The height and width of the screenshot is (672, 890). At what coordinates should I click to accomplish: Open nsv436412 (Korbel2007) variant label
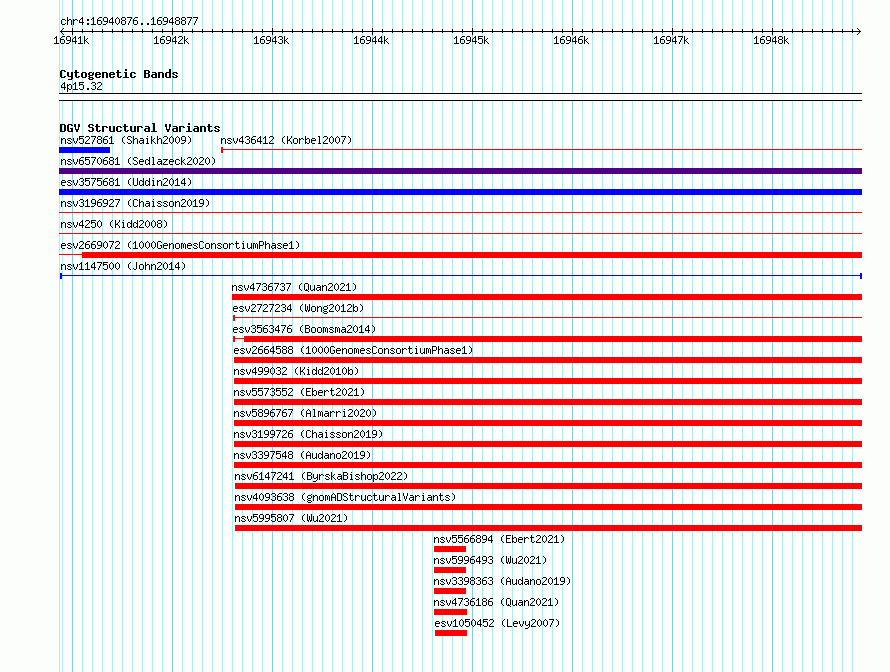(286, 140)
